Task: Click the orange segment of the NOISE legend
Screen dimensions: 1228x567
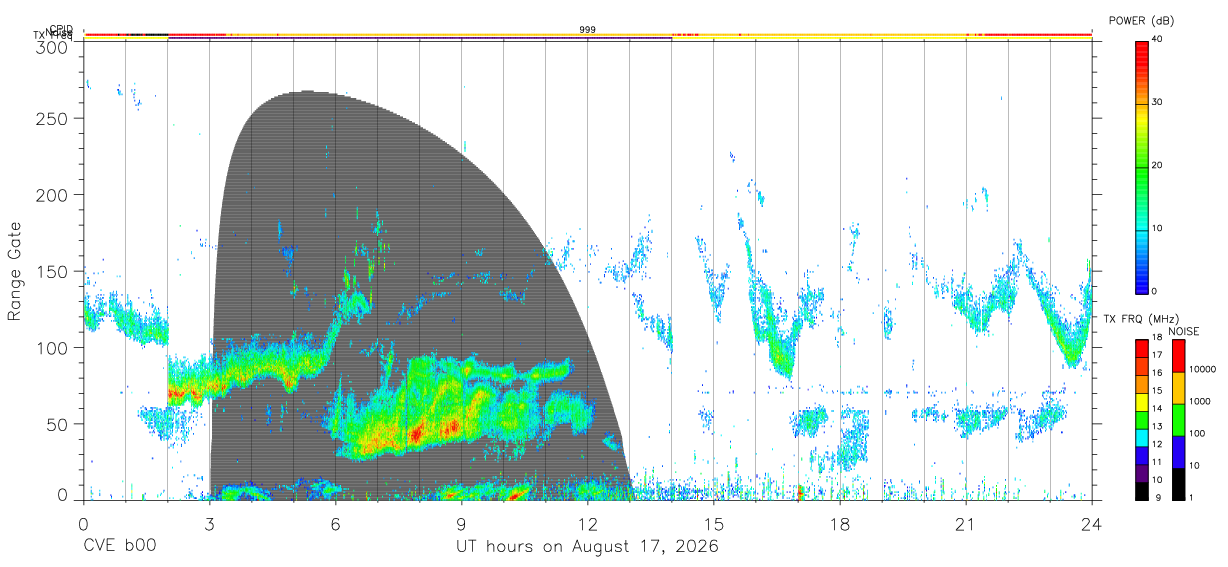Action: click(x=1178, y=387)
